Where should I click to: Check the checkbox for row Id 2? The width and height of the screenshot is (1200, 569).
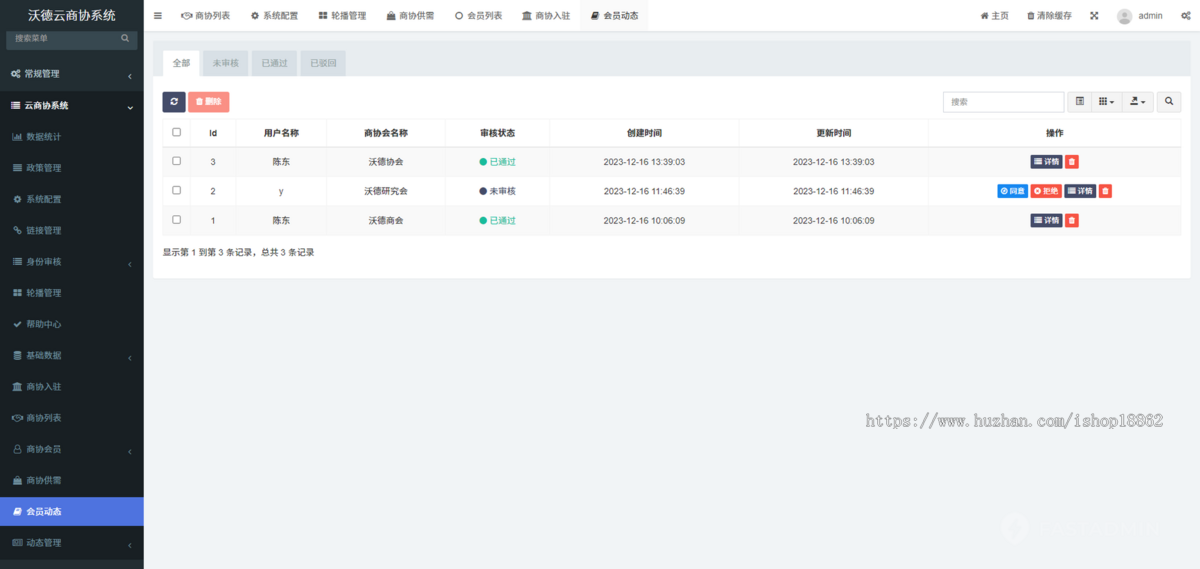coord(177,190)
